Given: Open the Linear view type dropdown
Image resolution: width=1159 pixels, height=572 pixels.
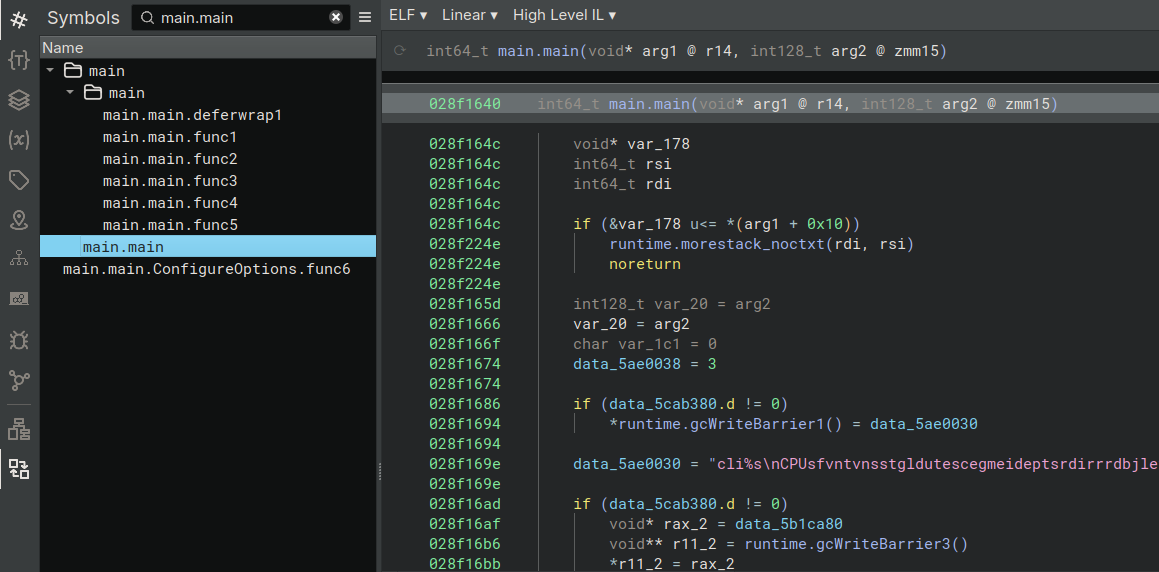Looking at the screenshot, I should click(469, 15).
